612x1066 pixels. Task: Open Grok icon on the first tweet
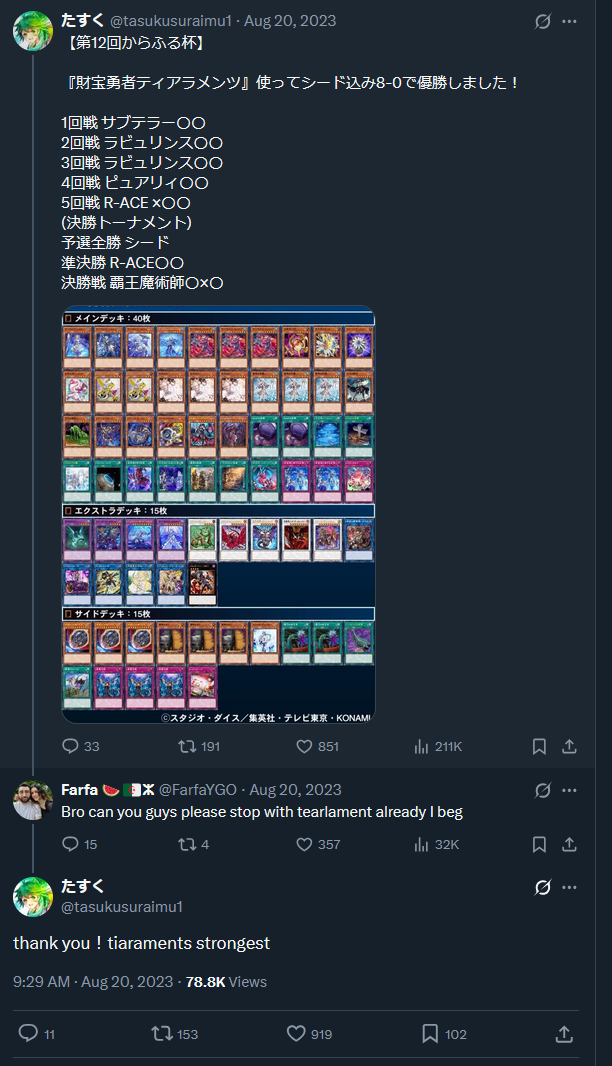543,22
